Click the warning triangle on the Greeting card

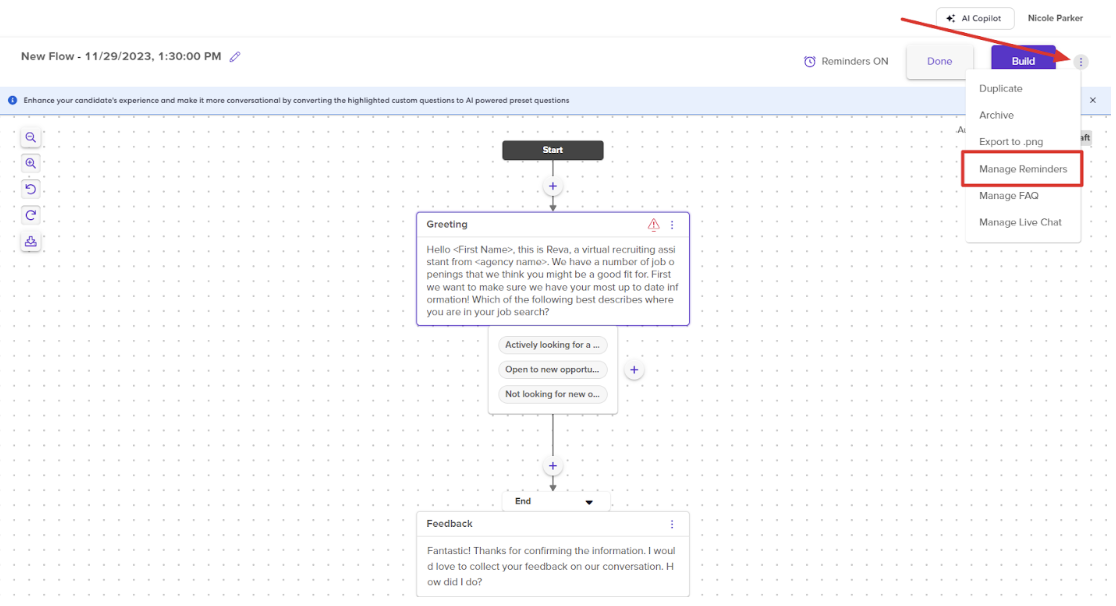(x=653, y=224)
